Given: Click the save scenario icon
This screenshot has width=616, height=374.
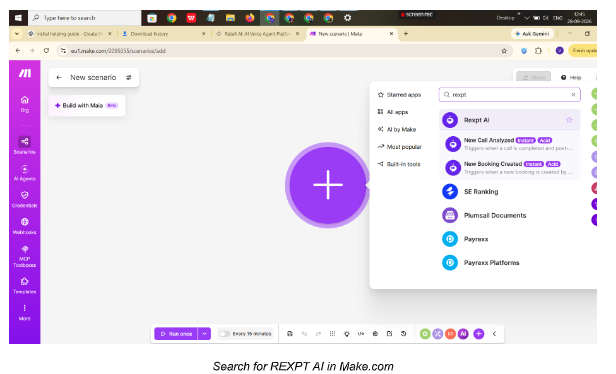Looking at the screenshot, I should point(290,334).
